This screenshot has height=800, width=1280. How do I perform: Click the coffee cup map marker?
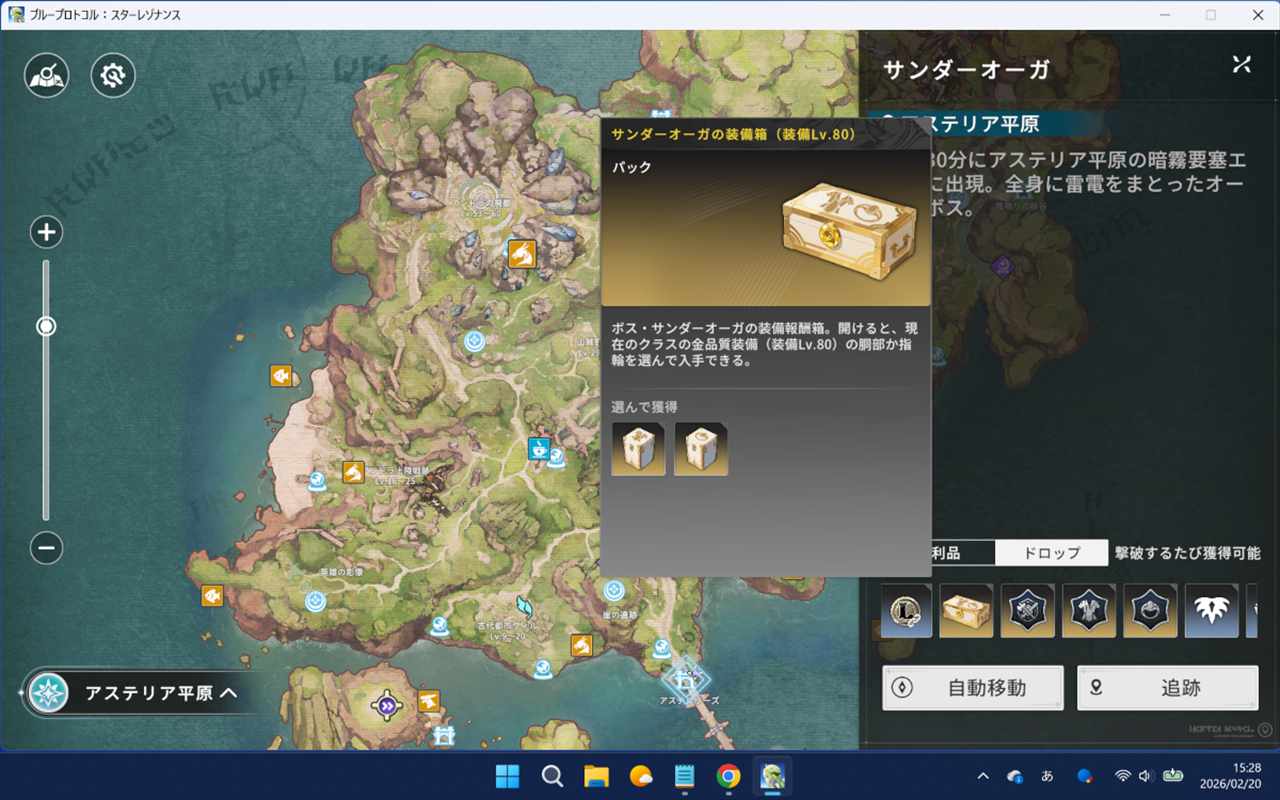point(539,448)
